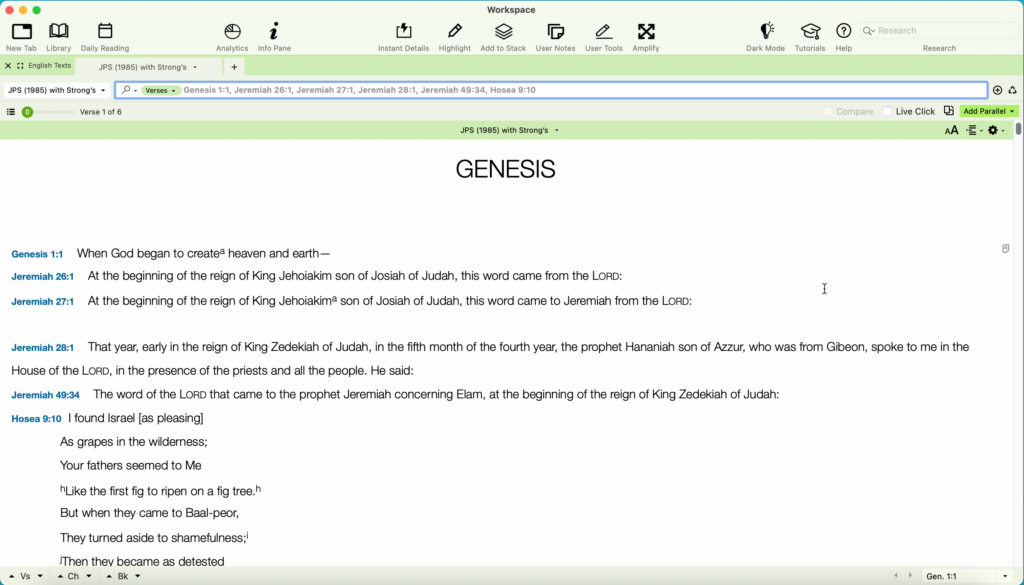
Task: Click the previous history arrow at bottom
Action: [895, 576]
